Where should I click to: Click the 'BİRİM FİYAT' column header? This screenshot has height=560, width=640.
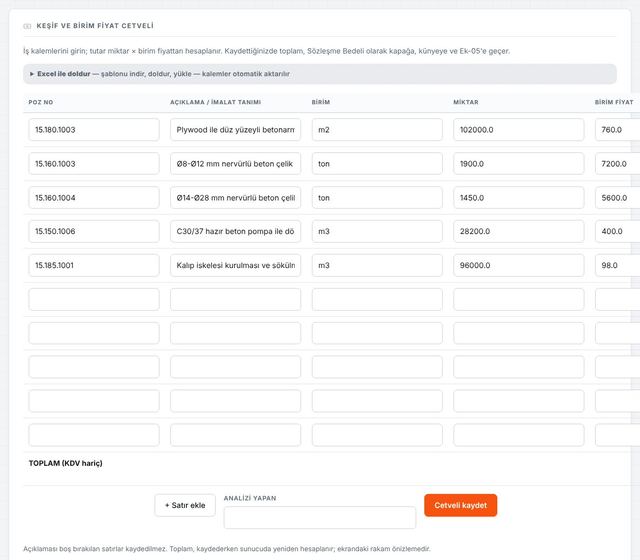[x=614, y=102]
